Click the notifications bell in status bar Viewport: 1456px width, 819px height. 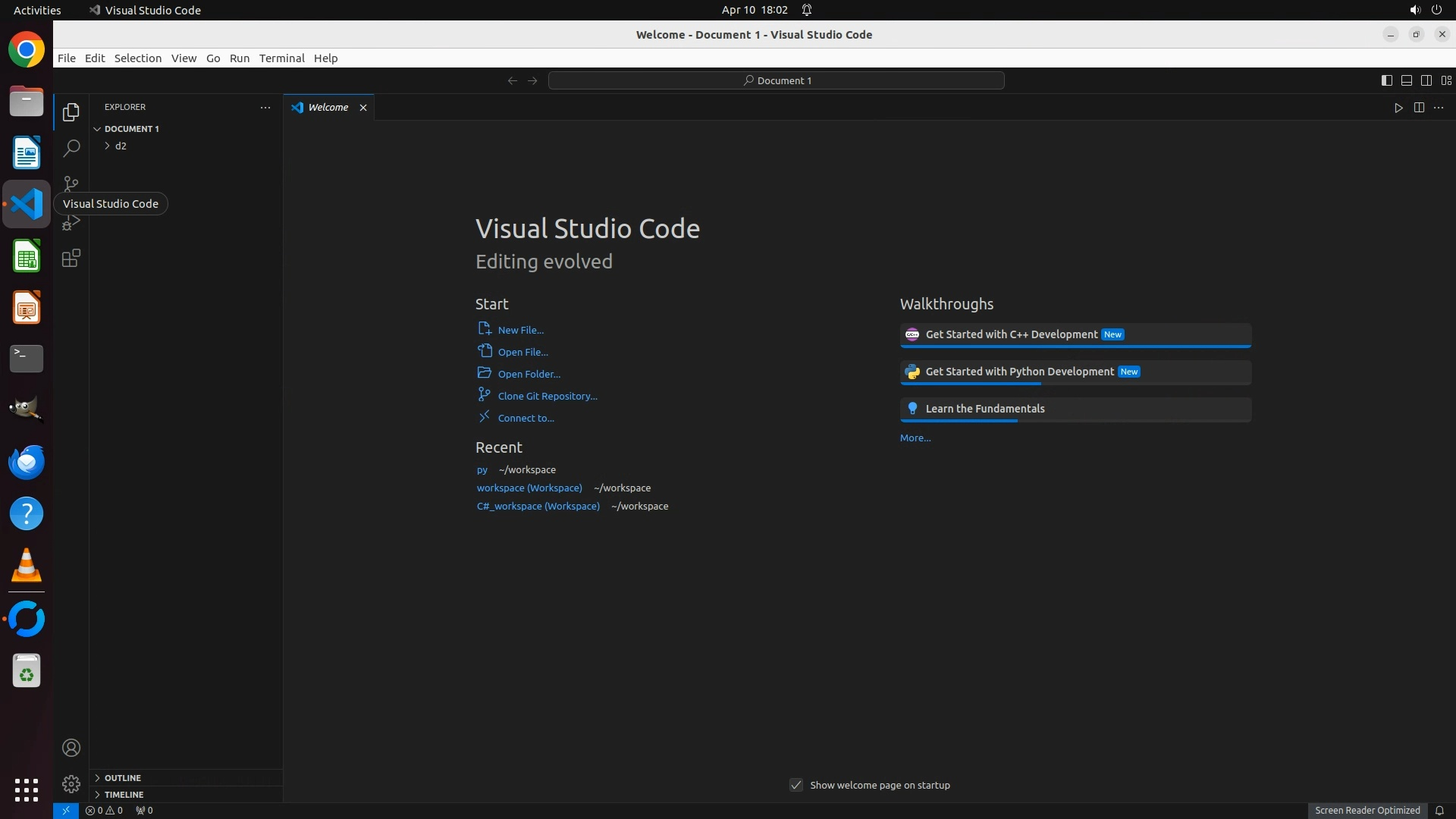pyautogui.click(x=1439, y=810)
